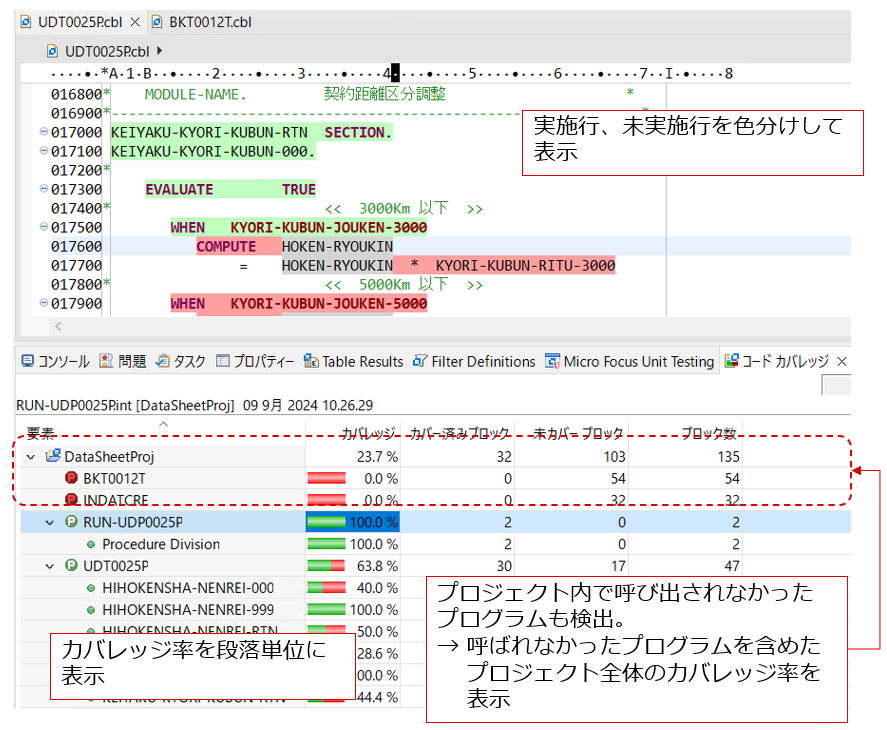Close the UDT0025P.cbl editor tab
Image resolution: width=887 pixels, height=730 pixels.
(x=135, y=22)
